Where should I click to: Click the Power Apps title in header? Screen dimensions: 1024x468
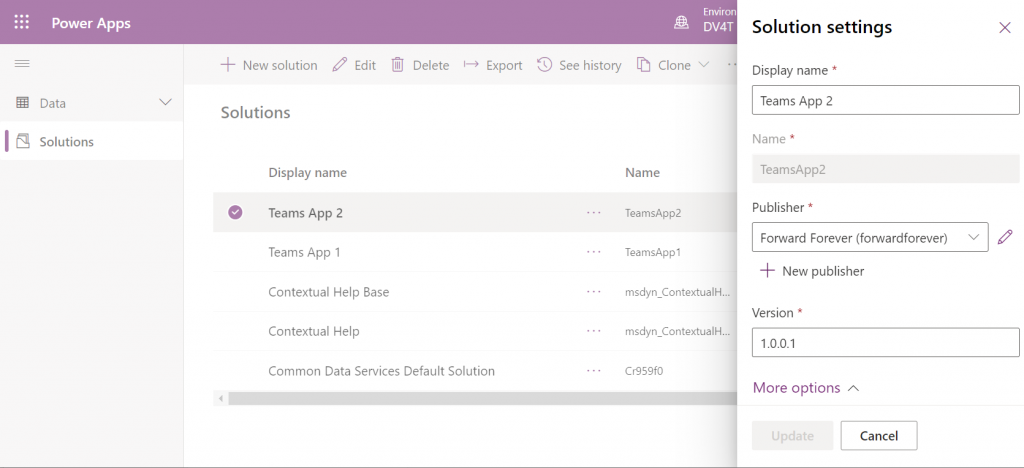[91, 23]
